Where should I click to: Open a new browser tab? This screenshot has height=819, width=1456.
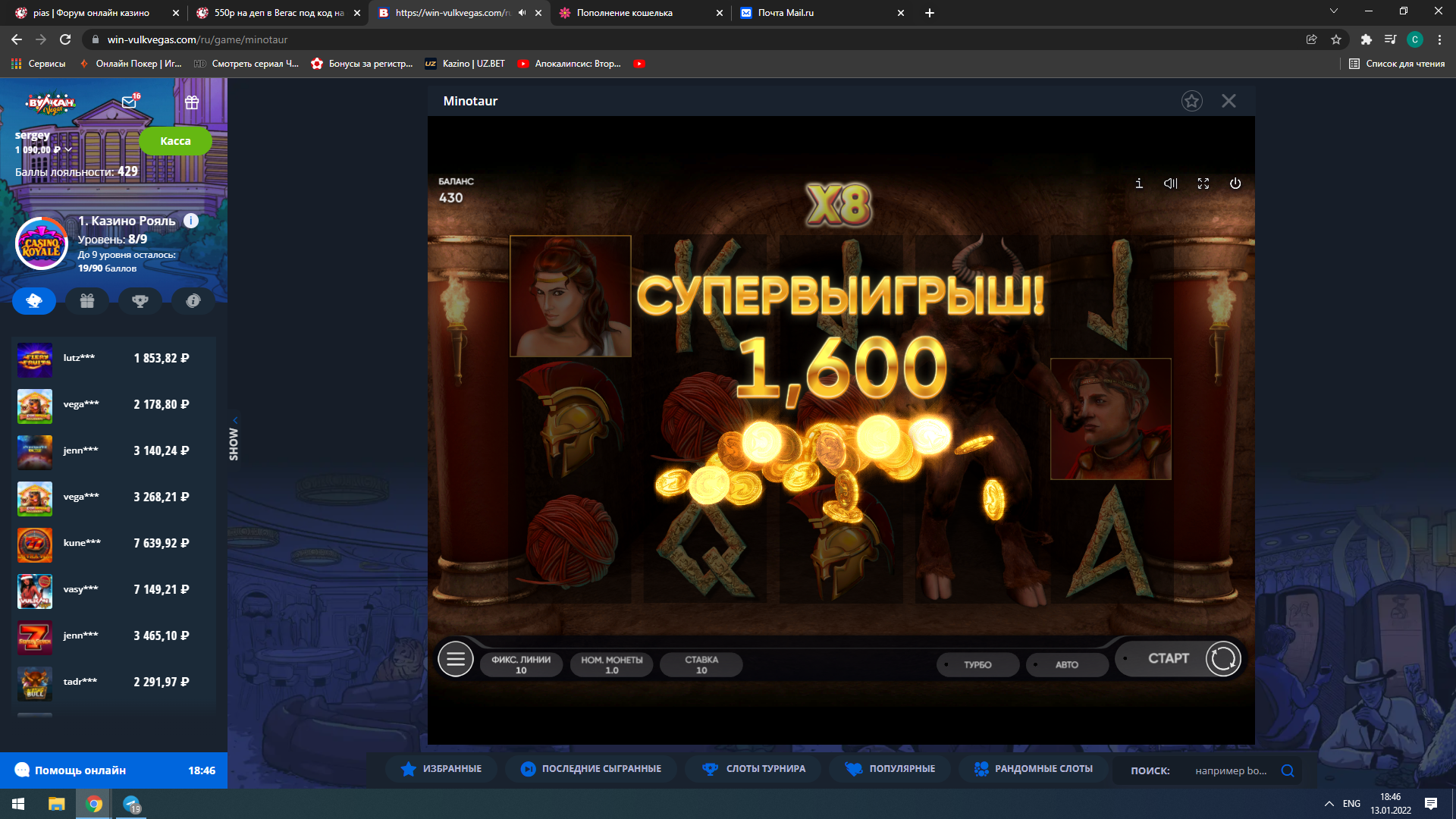[x=930, y=13]
